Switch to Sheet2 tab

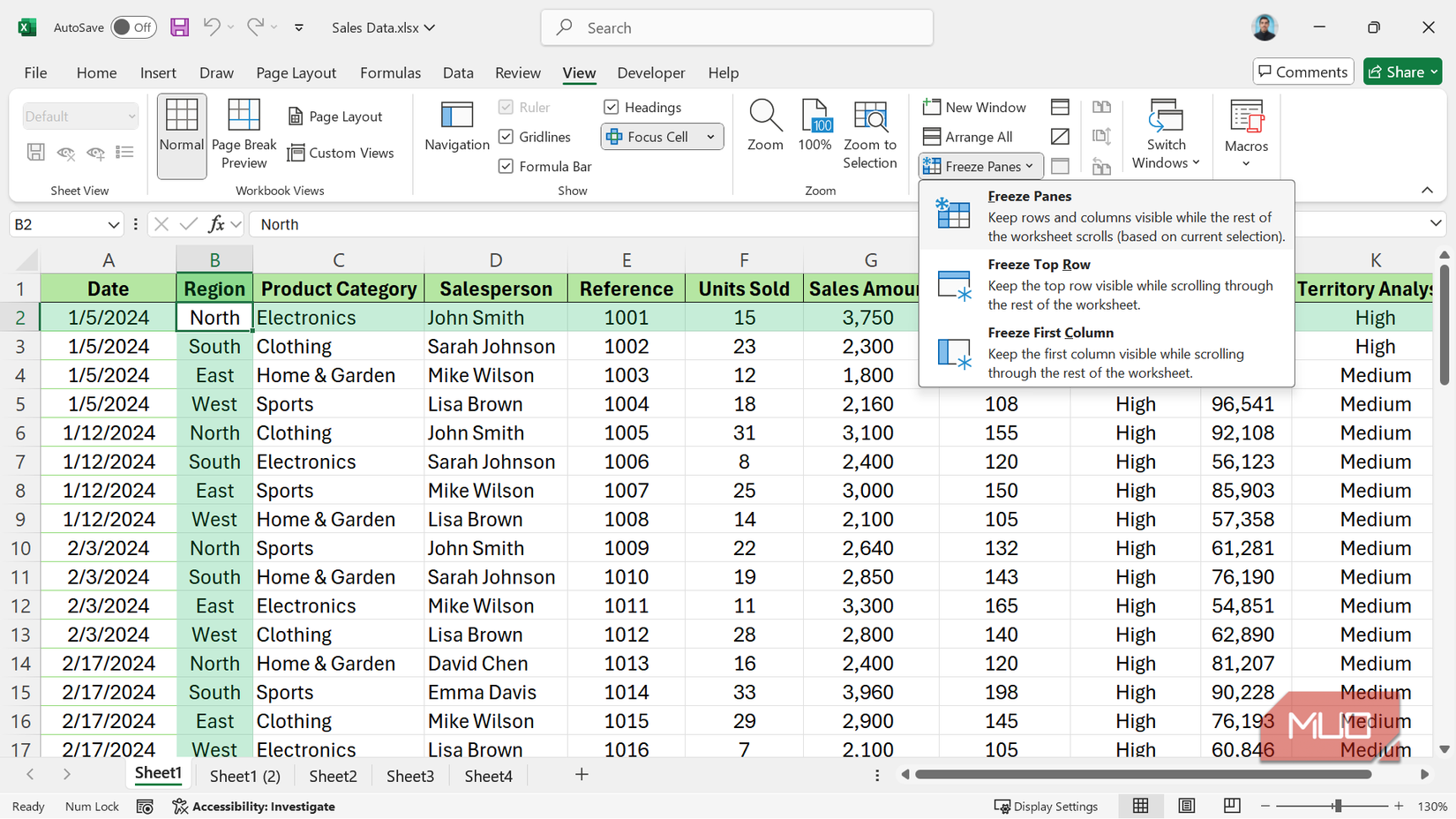[x=333, y=776]
